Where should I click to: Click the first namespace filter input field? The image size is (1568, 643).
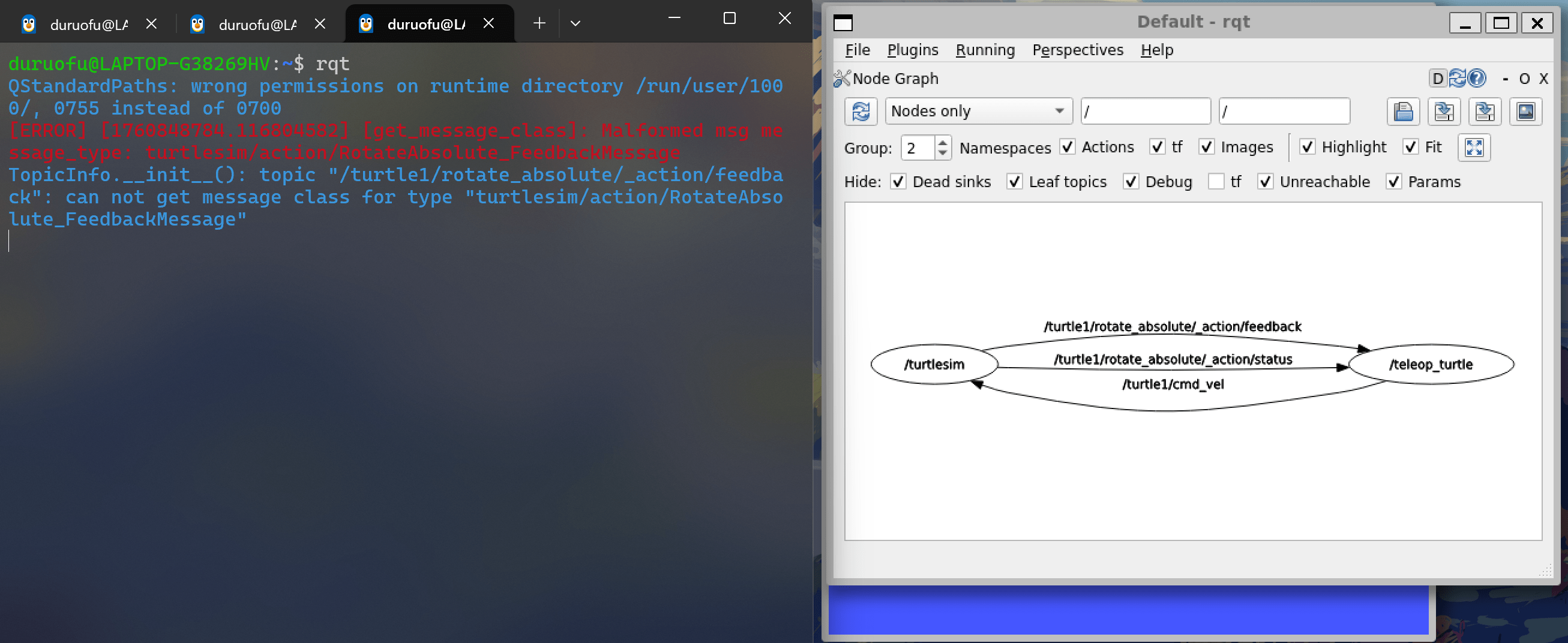tap(1145, 112)
